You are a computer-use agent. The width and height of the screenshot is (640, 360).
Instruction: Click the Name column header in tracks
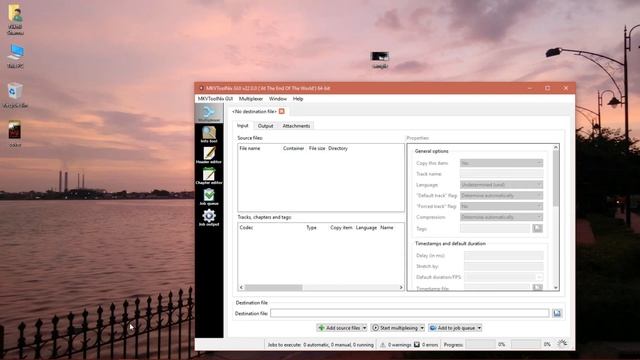(x=387, y=227)
